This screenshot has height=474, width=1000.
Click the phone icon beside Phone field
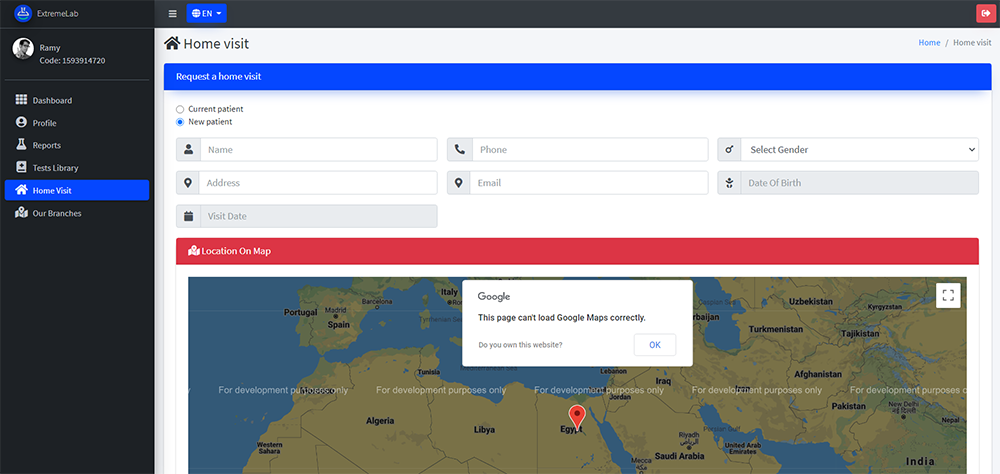tap(460, 150)
